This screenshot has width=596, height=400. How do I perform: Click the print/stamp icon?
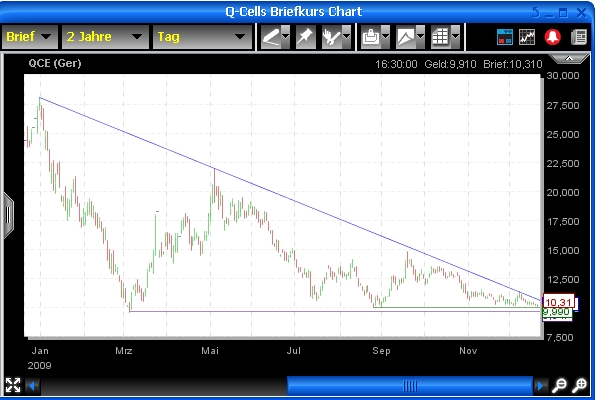tap(371, 37)
